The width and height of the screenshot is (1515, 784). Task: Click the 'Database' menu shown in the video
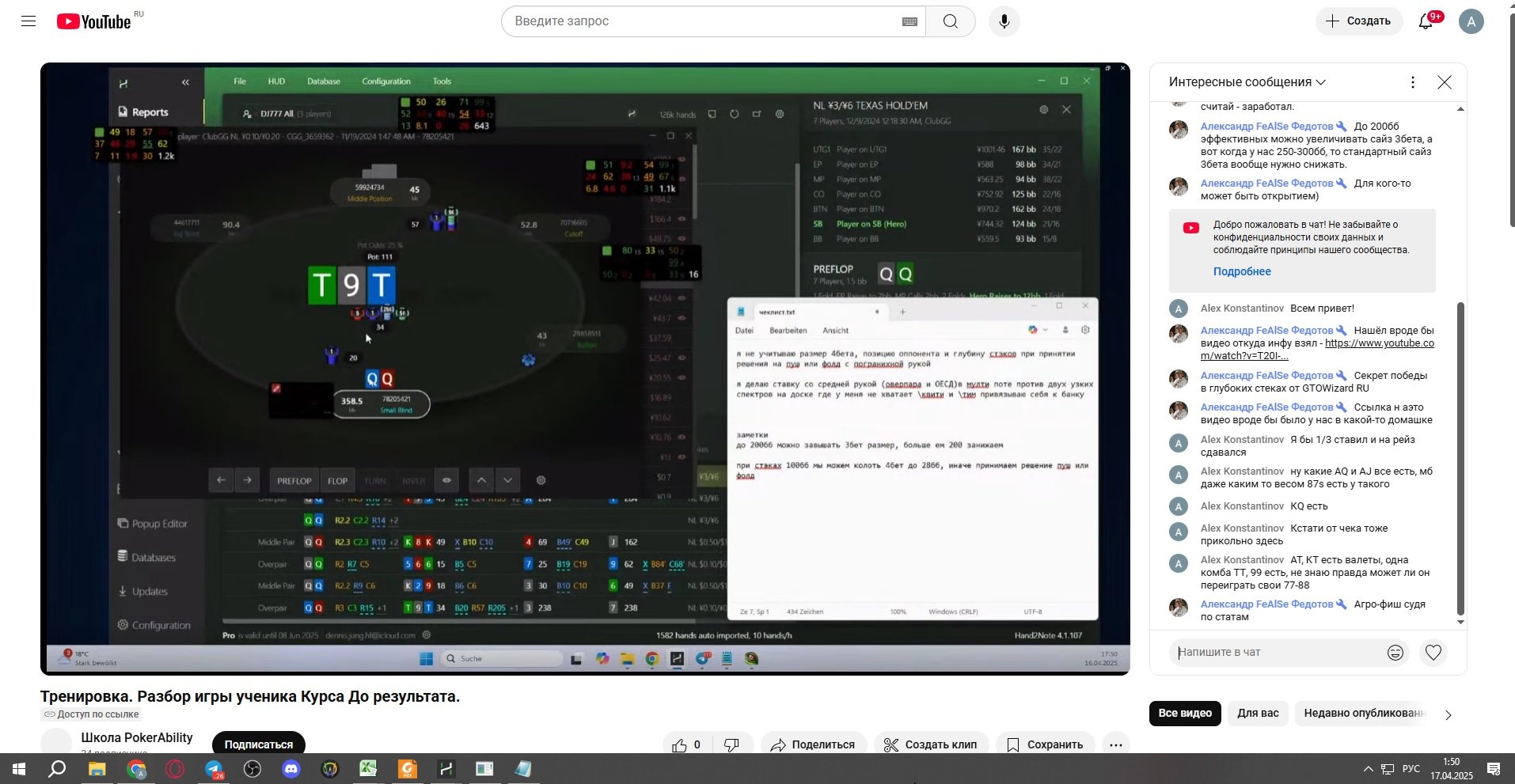coord(324,81)
